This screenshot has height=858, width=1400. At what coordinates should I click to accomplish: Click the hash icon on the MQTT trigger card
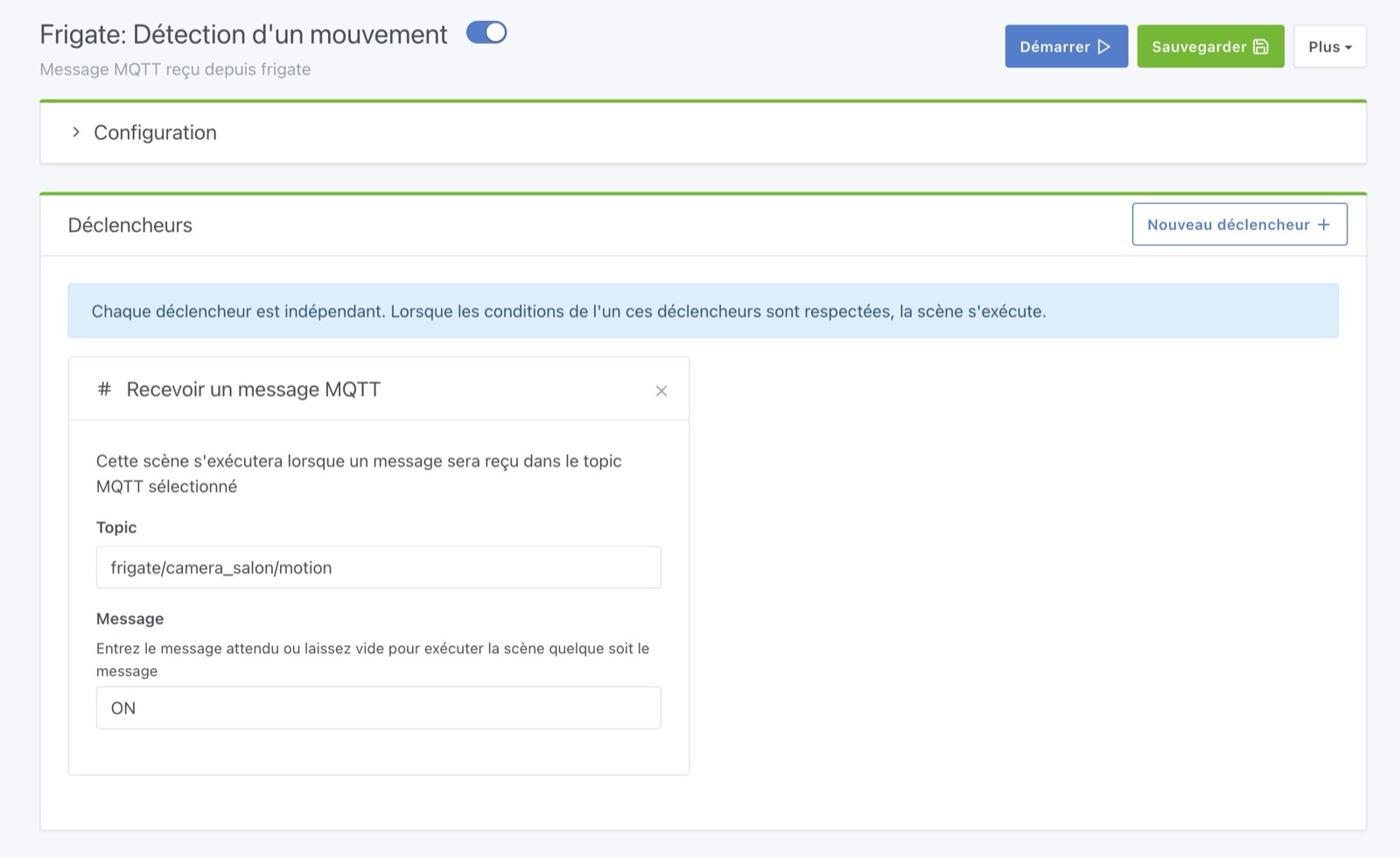click(104, 389)
